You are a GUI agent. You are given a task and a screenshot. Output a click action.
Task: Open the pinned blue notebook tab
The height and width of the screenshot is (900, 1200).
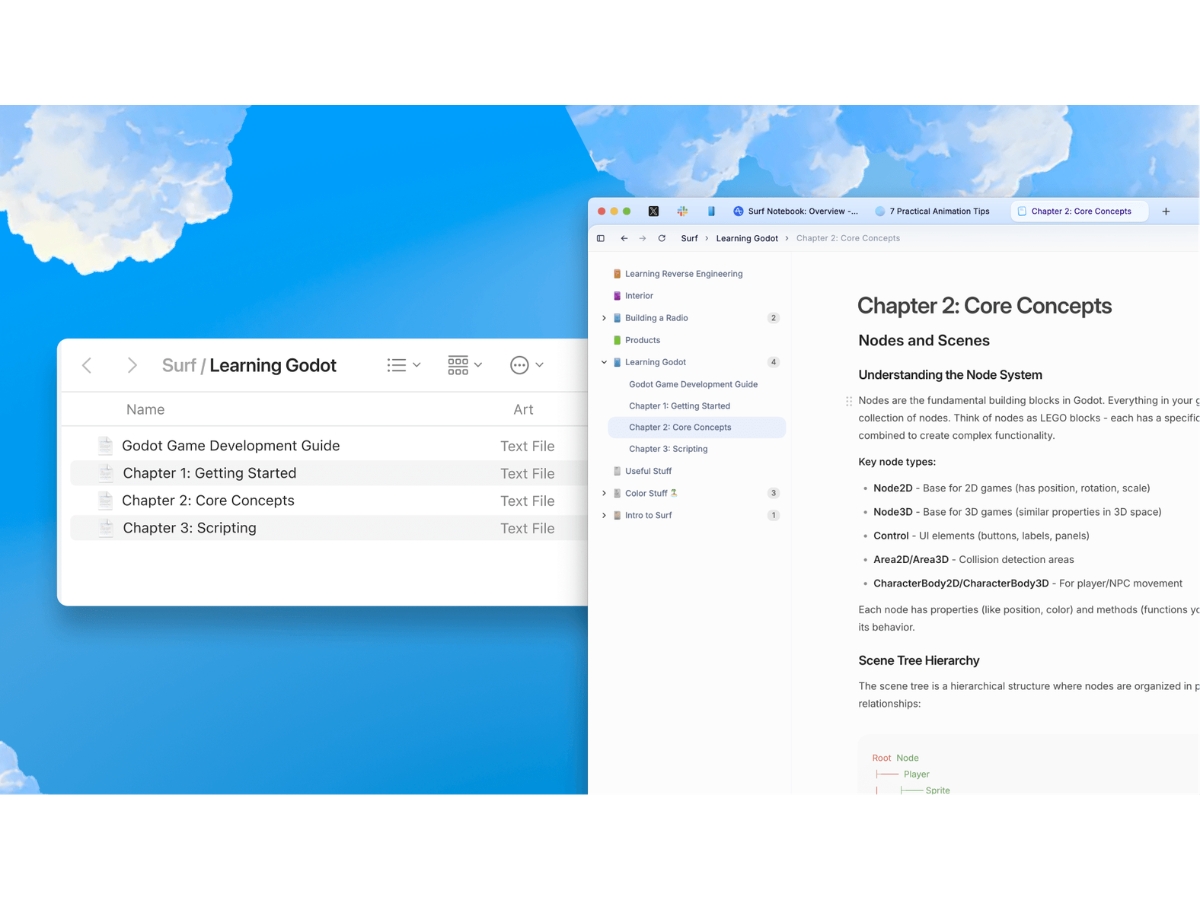point(711,211)
